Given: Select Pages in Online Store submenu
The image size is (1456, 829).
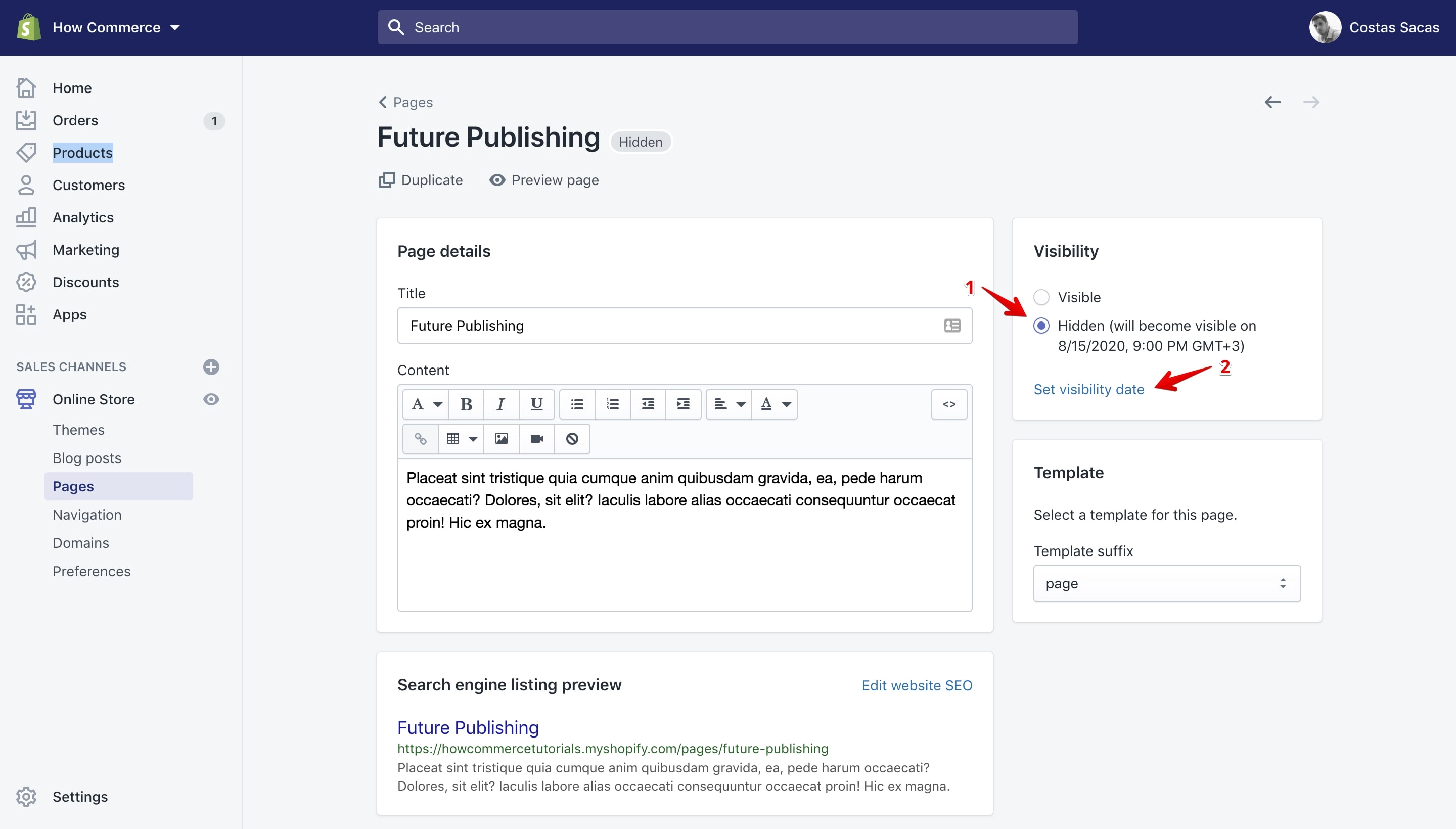Looking at the screenshot, I should 118,486.
